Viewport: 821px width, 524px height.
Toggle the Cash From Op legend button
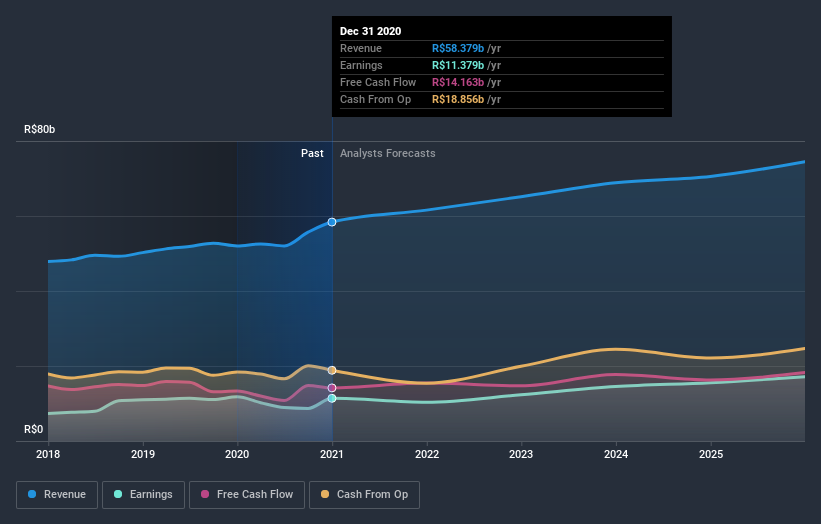tap(364, 495)
